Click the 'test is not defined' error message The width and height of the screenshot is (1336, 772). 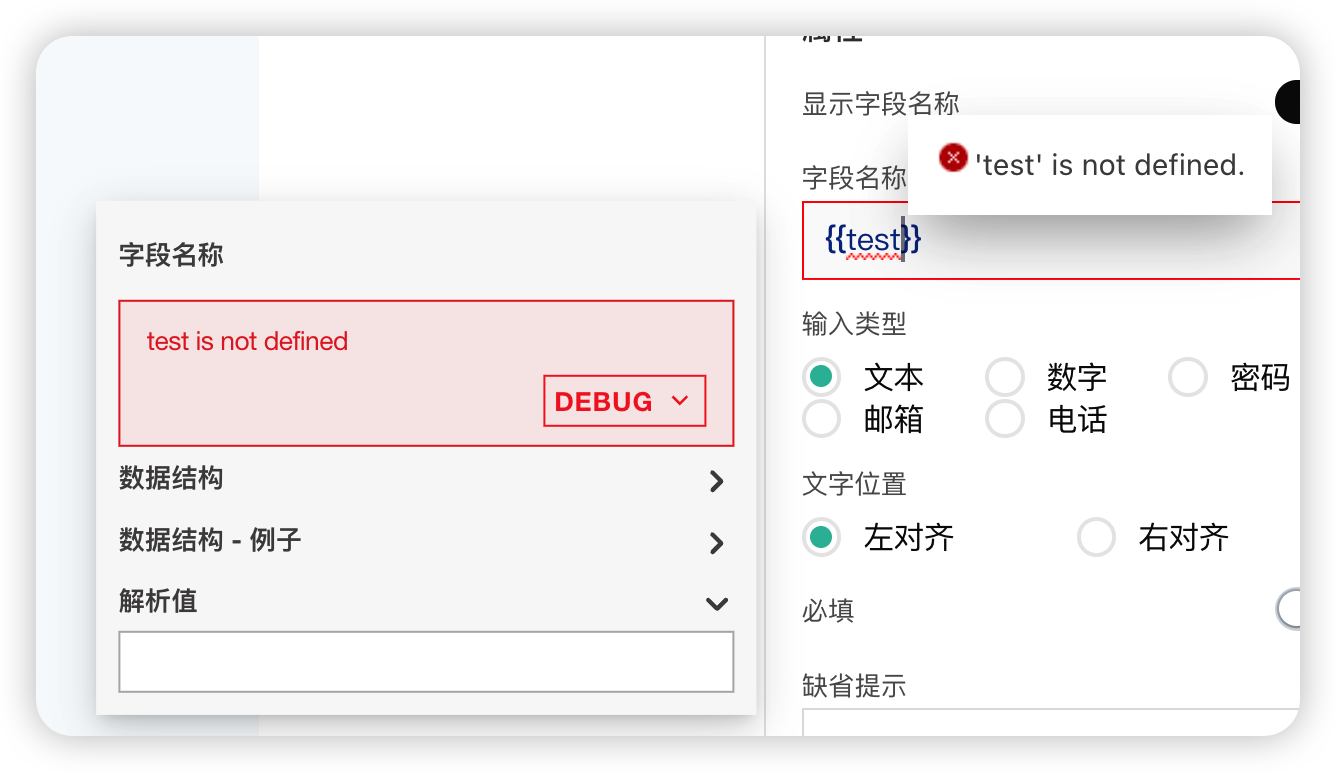(247, 341)
